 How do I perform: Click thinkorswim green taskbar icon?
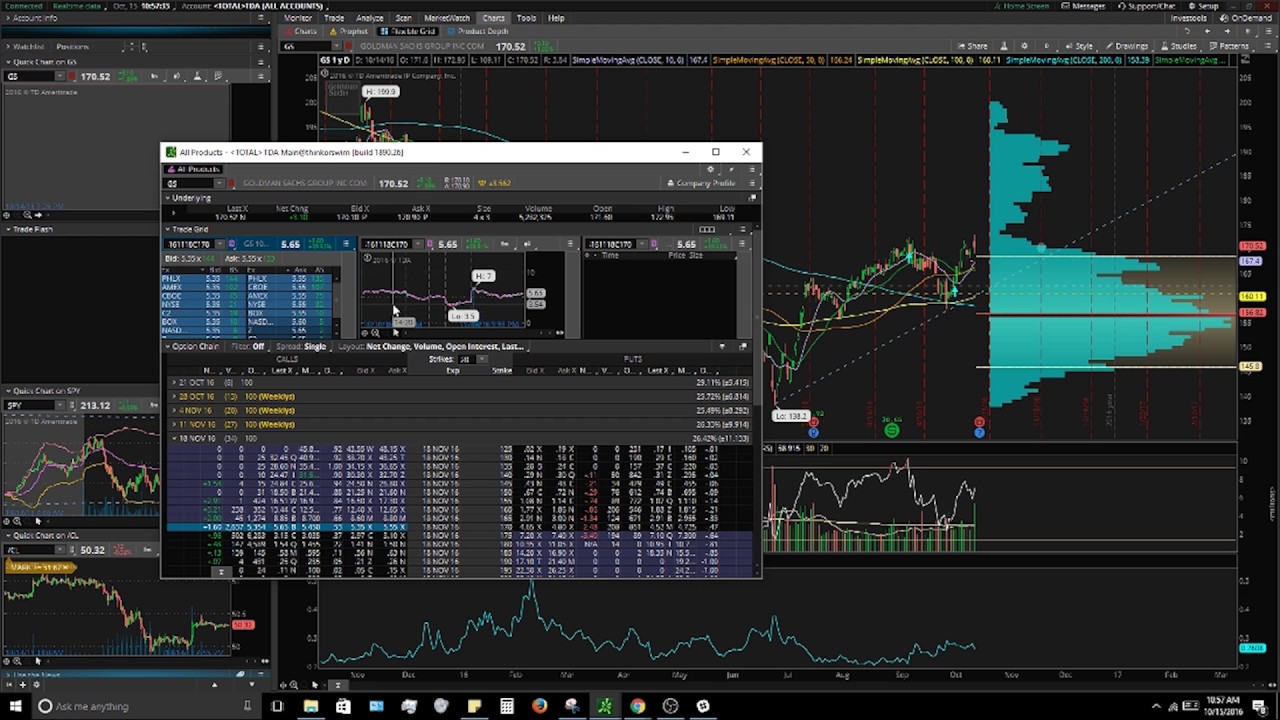pos(605,706)
